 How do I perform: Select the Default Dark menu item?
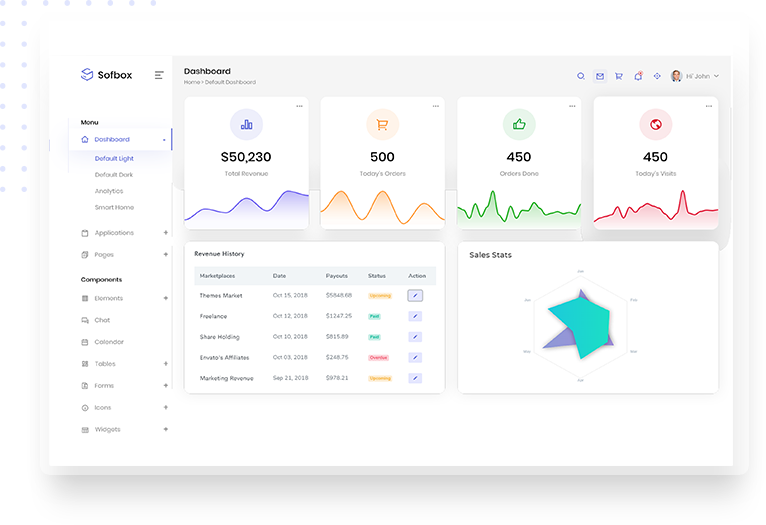[114, 175]
